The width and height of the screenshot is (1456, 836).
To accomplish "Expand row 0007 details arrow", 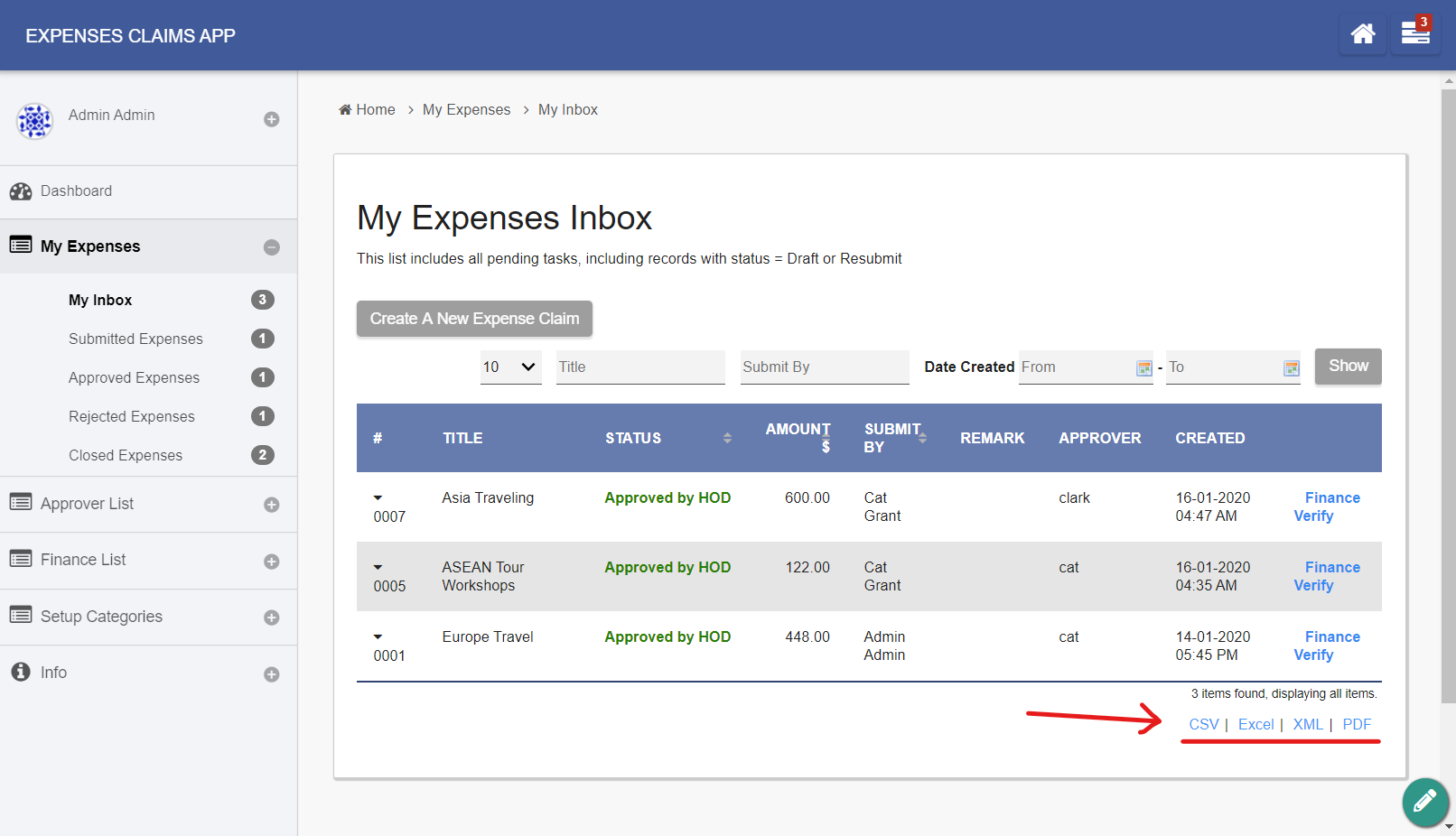I will pyautogui.click(x=378, y=497).
